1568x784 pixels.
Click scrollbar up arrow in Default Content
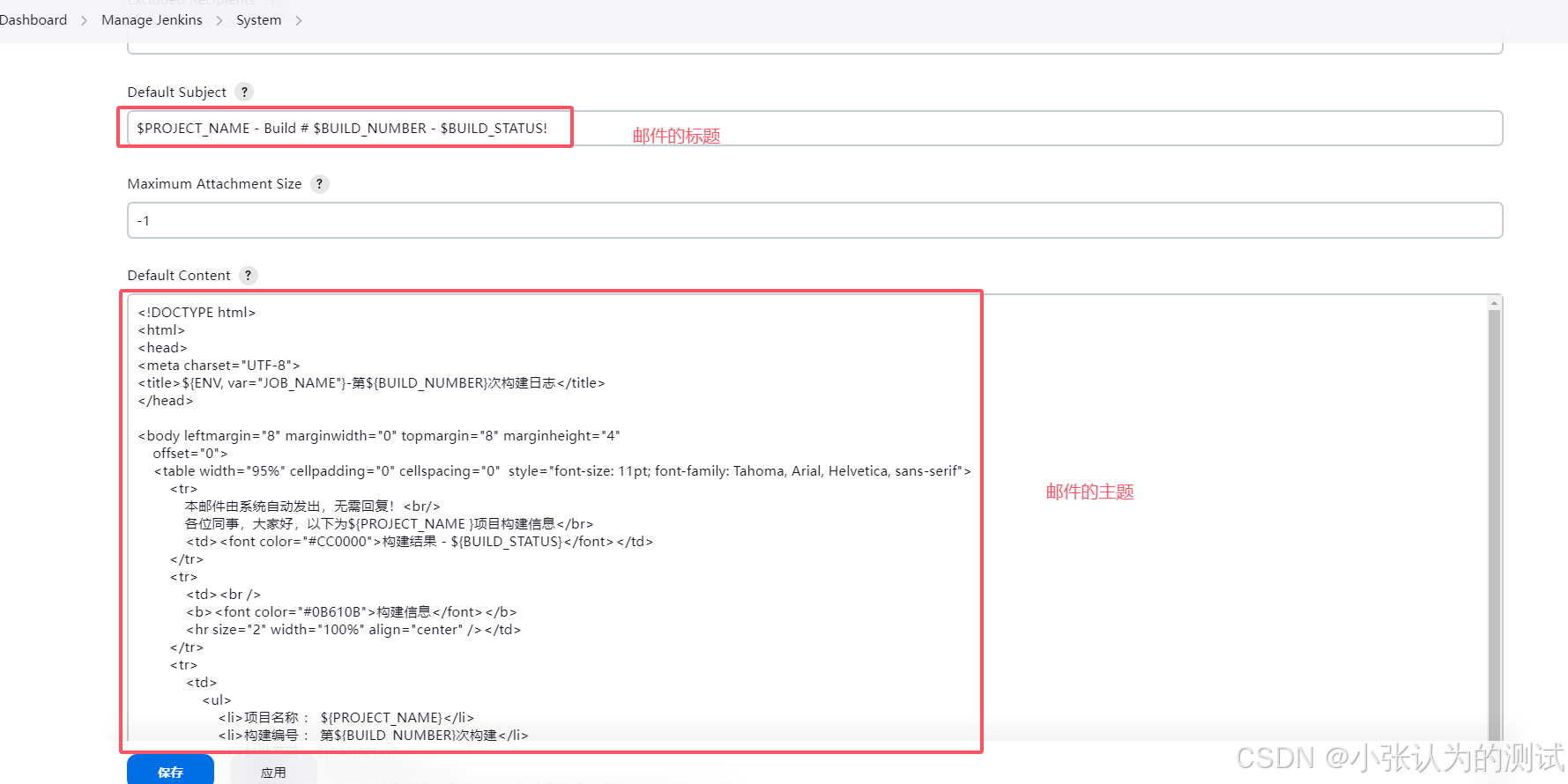coord(1494,303)
